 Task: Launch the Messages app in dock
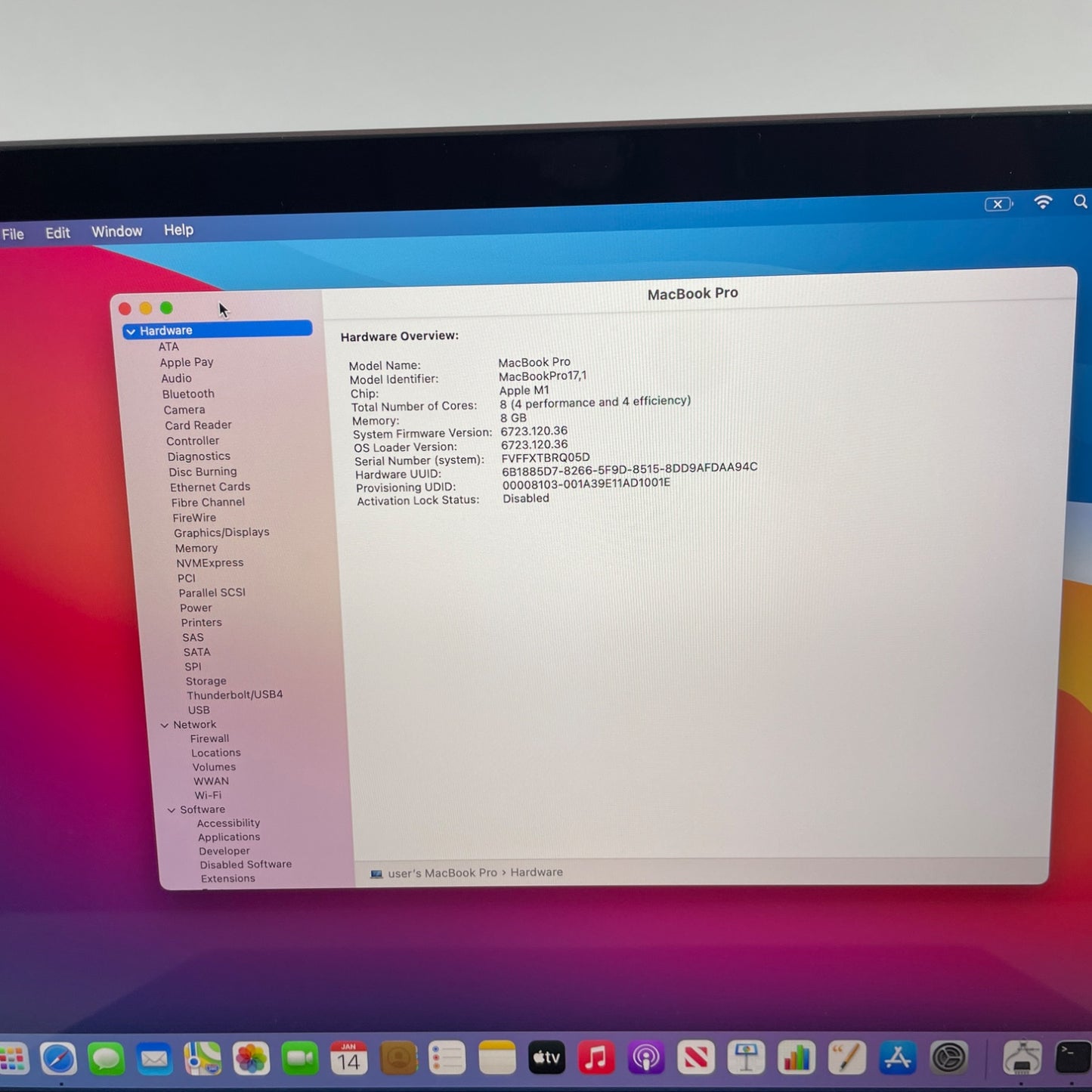pos(107,1059)
